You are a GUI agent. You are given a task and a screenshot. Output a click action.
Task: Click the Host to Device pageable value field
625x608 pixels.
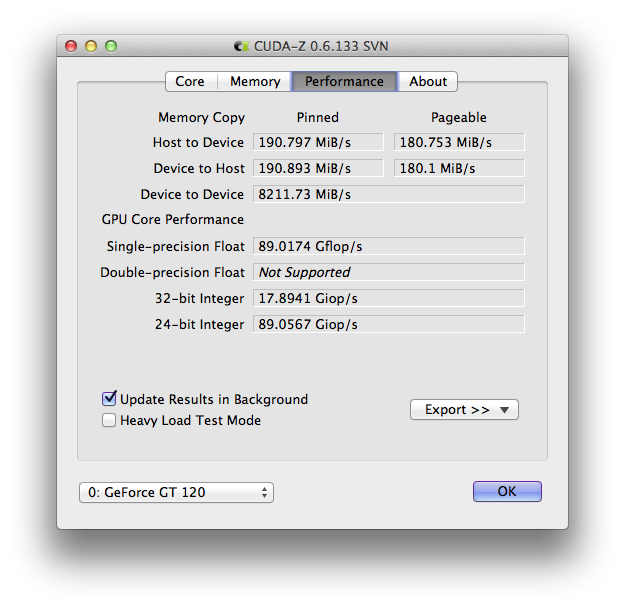click(459, 143)
